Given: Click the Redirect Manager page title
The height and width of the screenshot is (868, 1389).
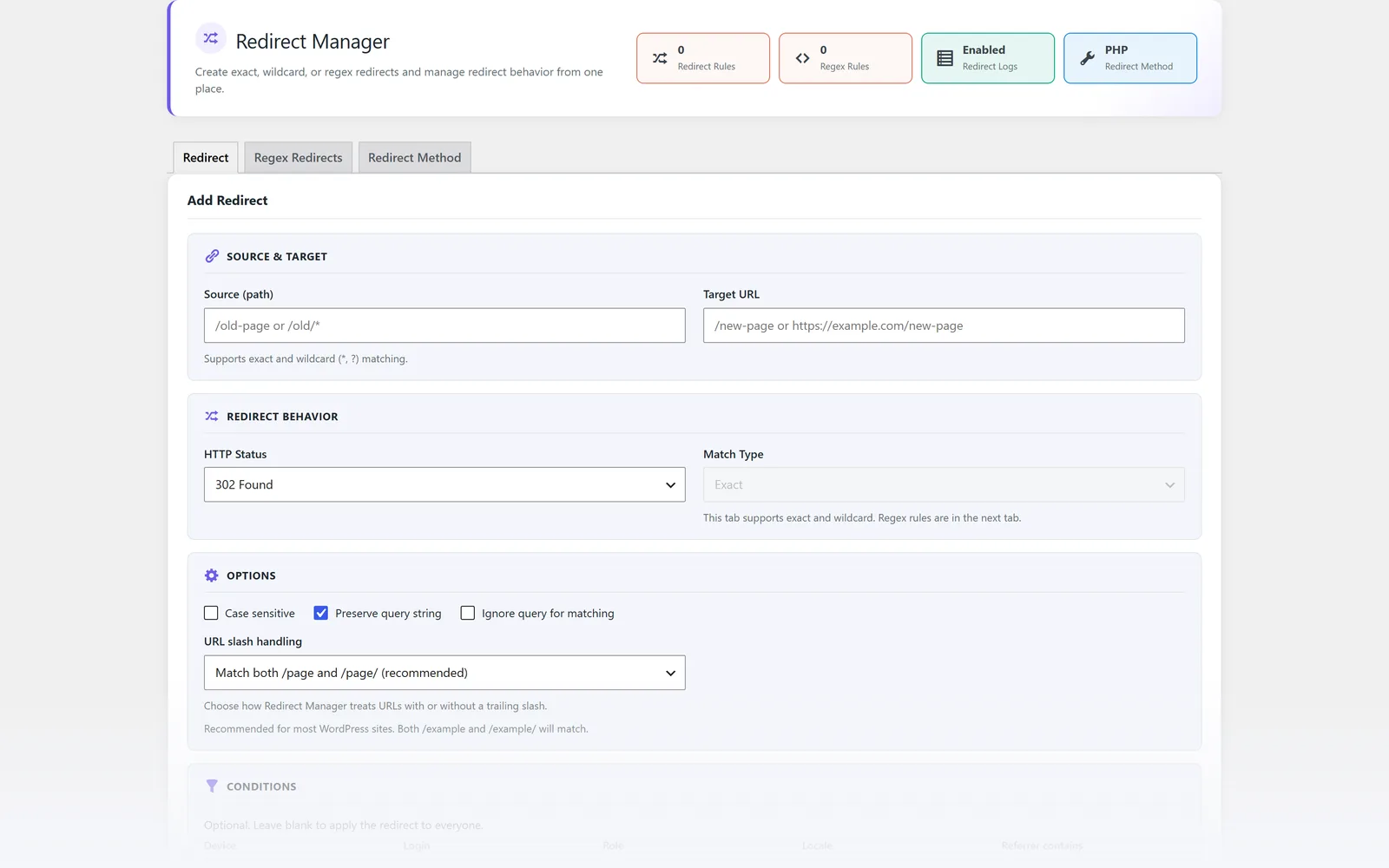Looking at the screenshot, I should [x=313, y=42].
